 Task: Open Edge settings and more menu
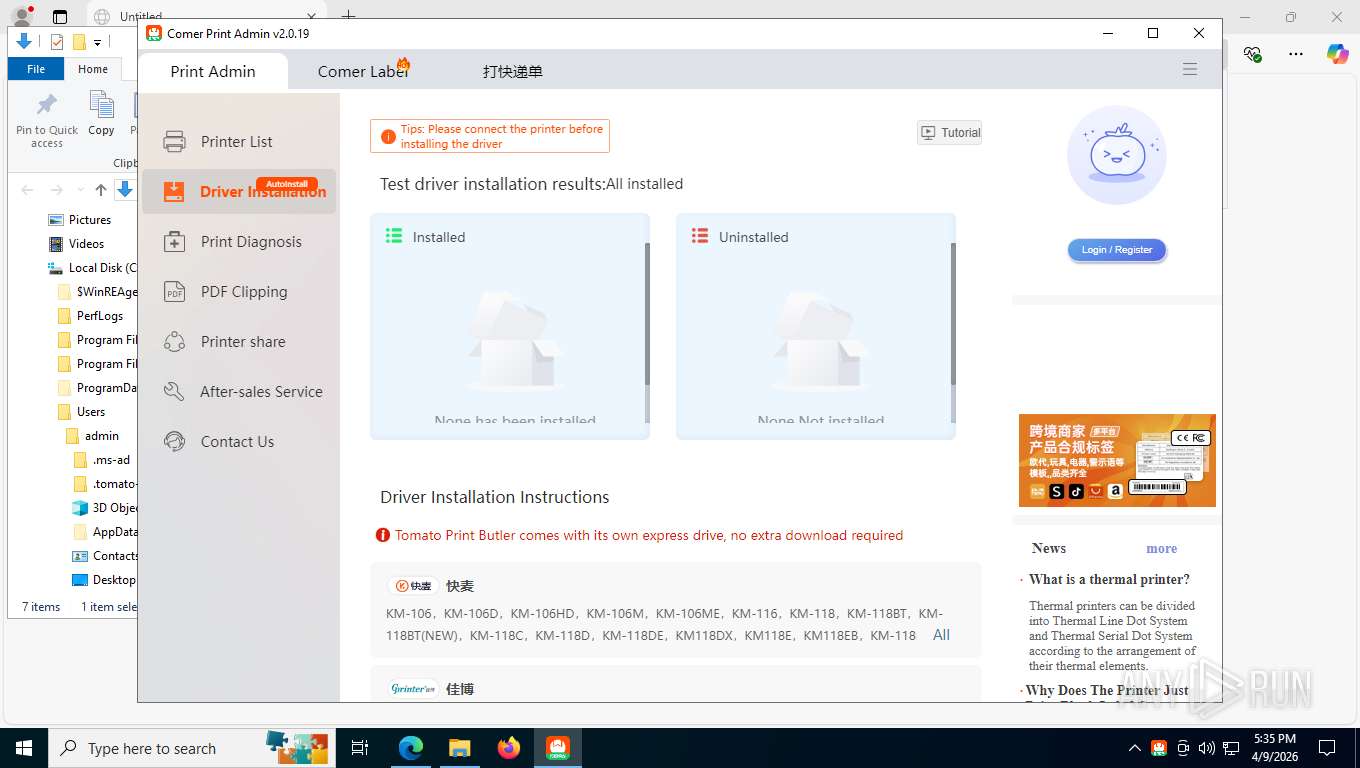[1296, 54]
